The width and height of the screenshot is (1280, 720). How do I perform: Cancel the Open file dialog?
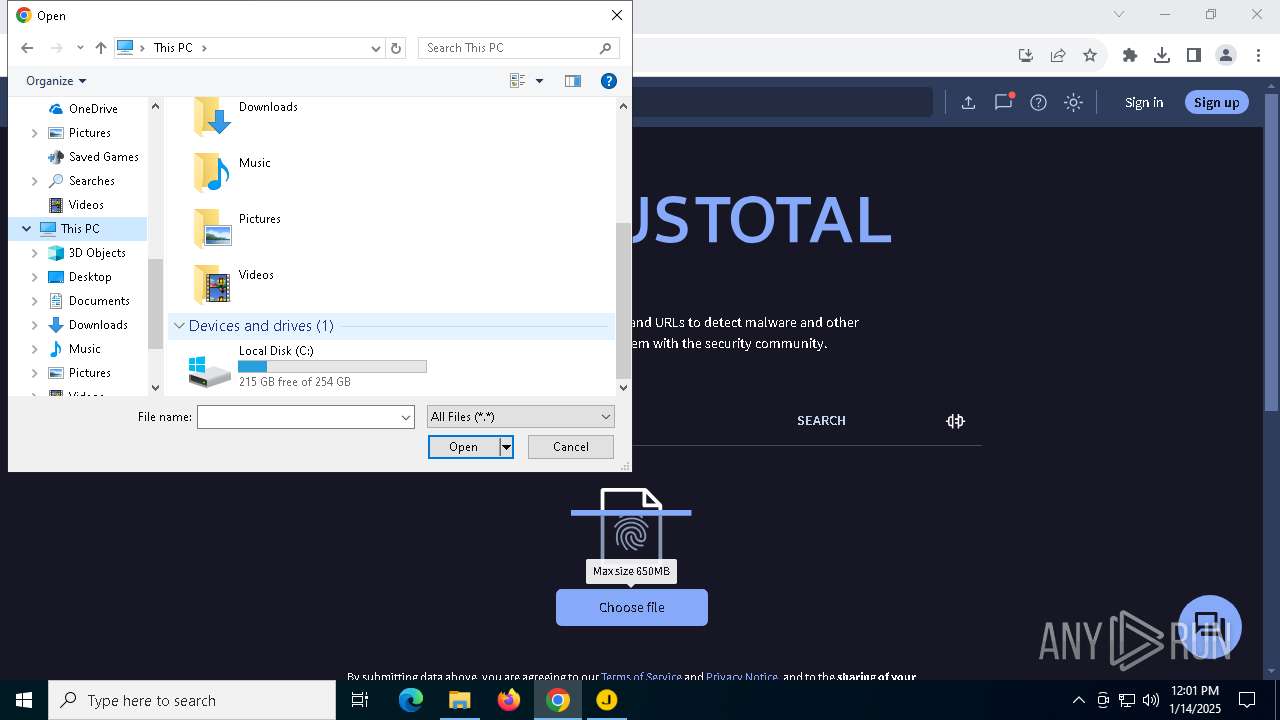[571, 447]
